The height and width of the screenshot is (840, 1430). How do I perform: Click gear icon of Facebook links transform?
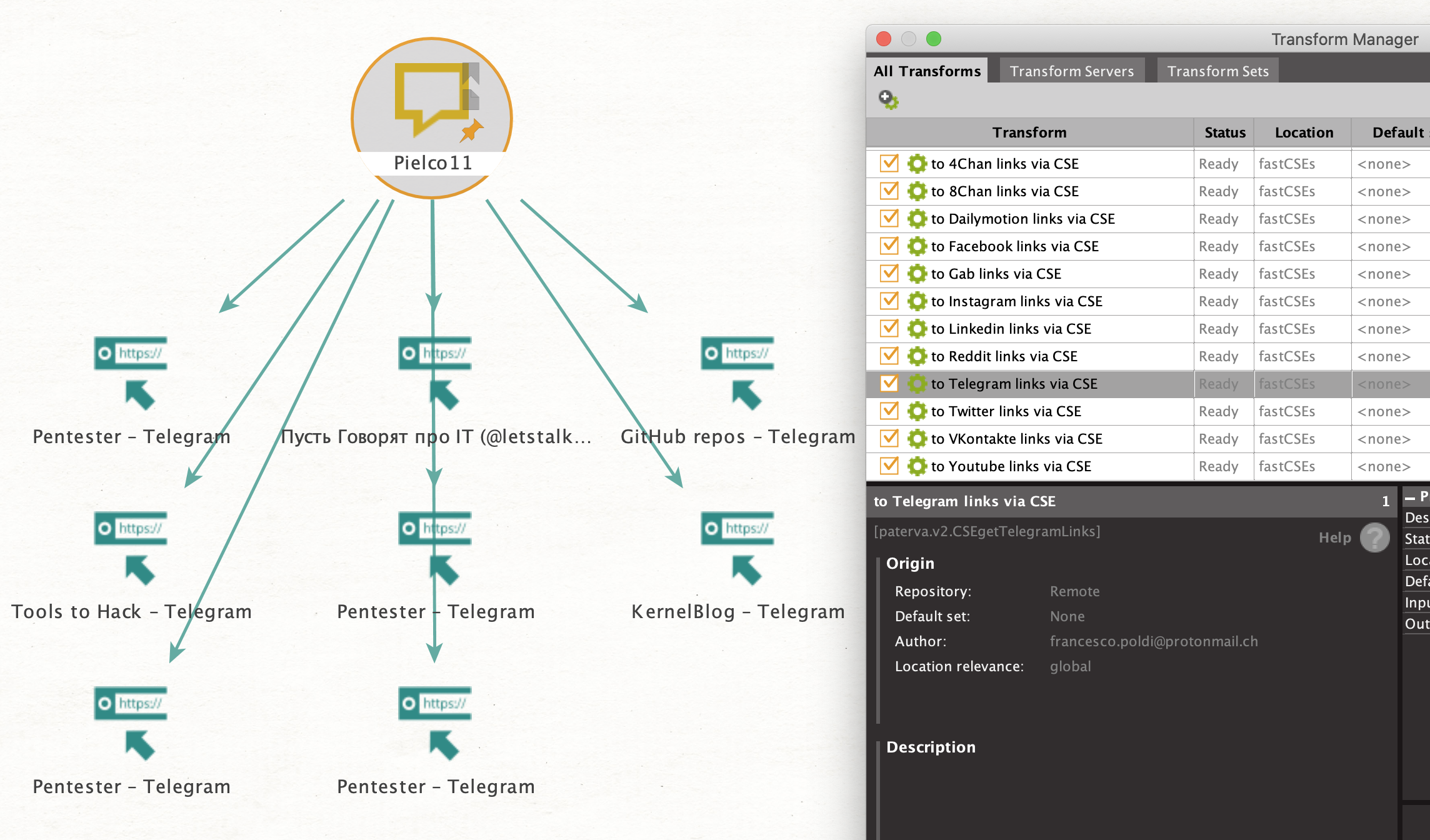click(x=917, y=246)
